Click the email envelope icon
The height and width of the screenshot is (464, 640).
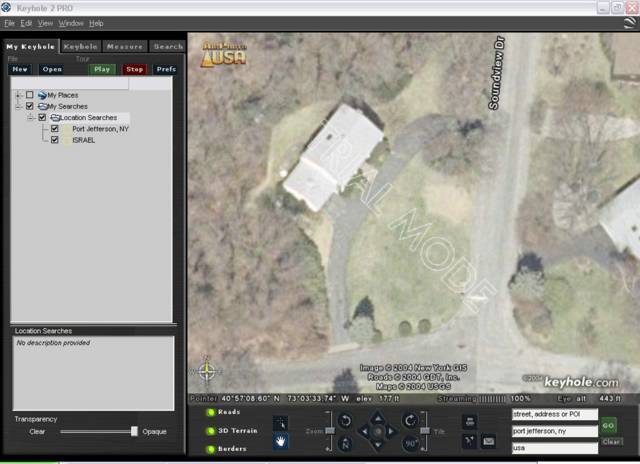pos(488,441)
